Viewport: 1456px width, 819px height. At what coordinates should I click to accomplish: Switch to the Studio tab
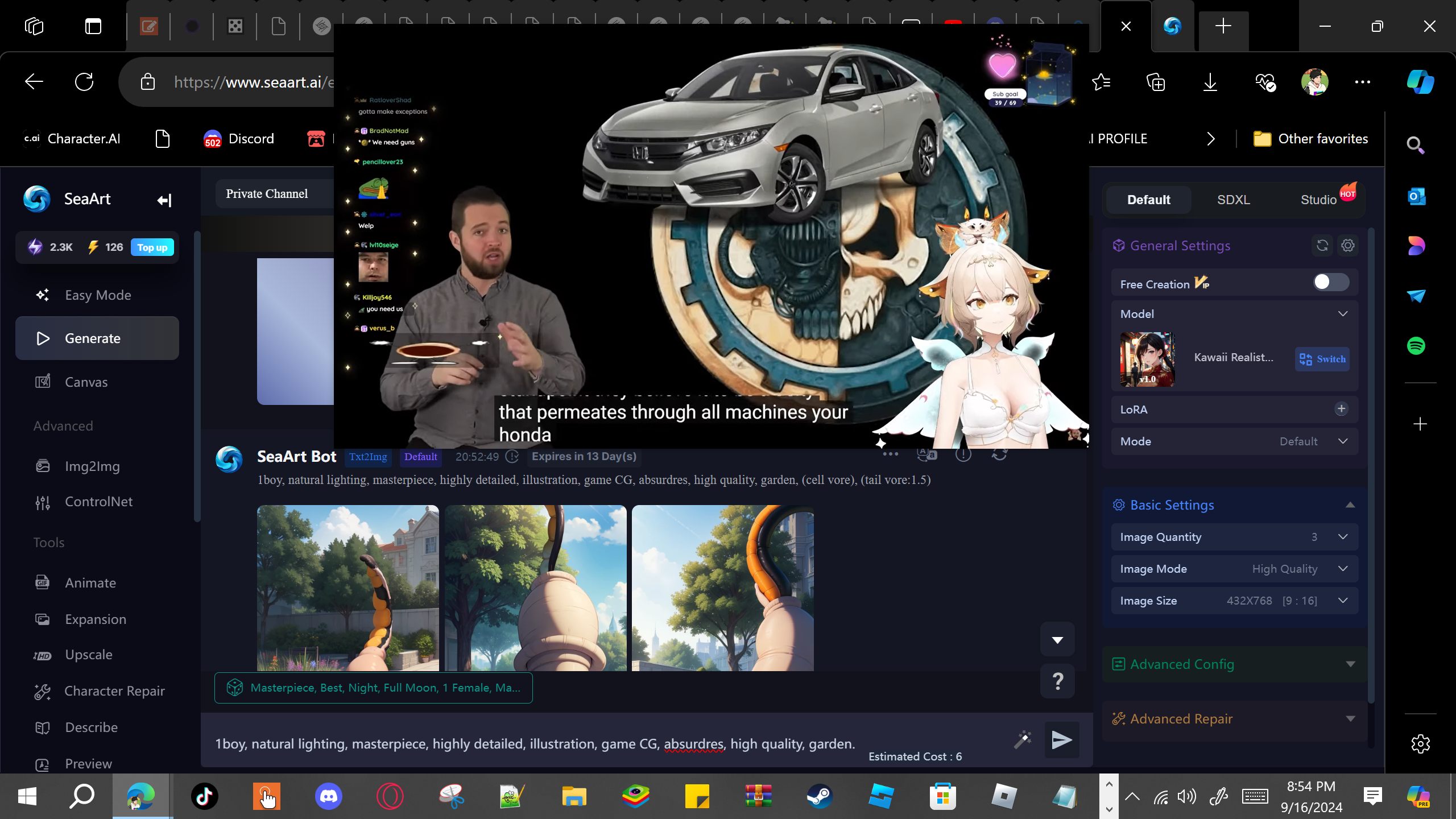(1318, 200)
